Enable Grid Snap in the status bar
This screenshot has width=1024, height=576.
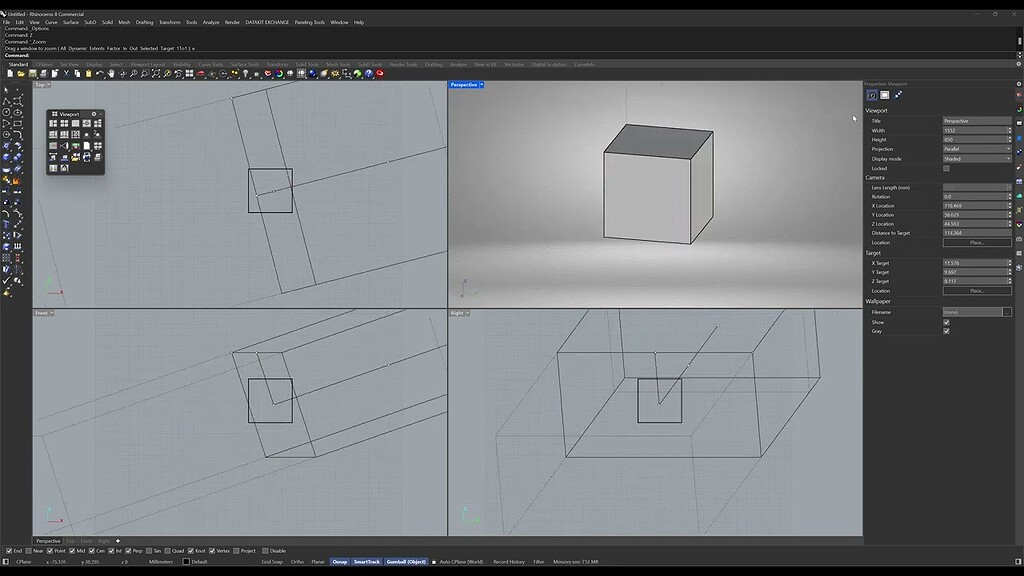pyautogui.click(x=271, y=563)
